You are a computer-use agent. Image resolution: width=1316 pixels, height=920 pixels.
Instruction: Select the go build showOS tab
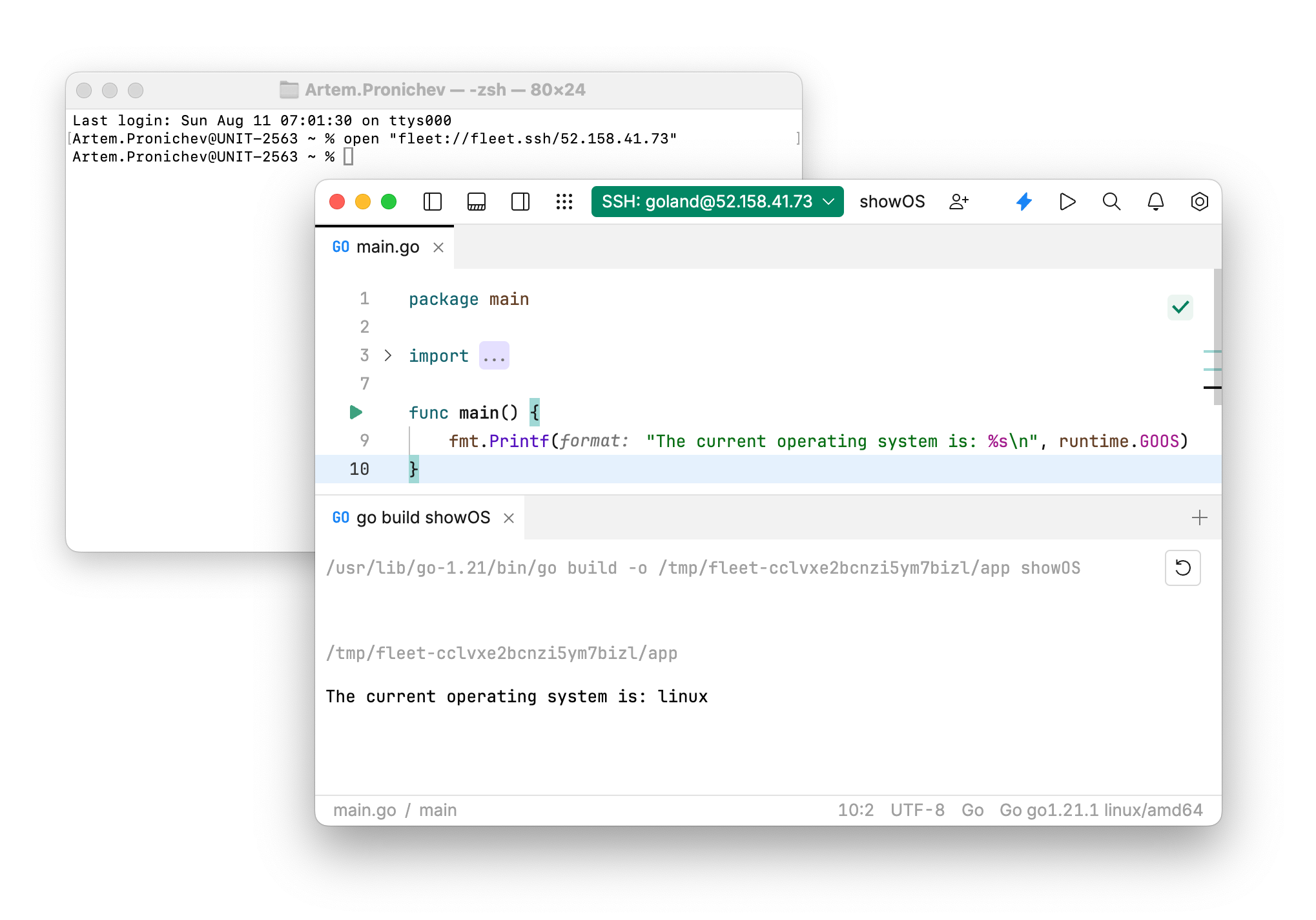click(424, 517)
